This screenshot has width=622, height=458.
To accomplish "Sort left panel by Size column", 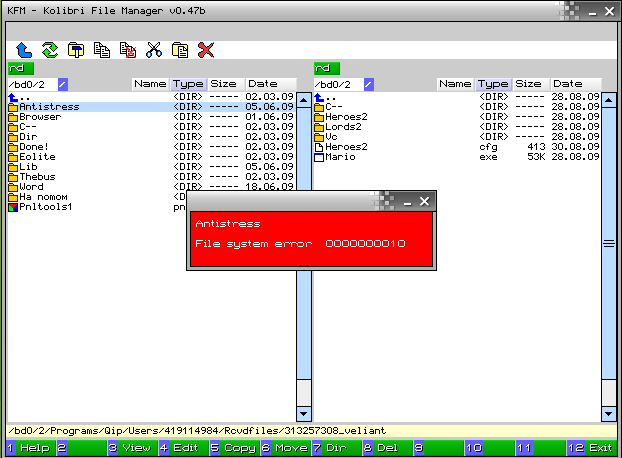I will 223,84.
